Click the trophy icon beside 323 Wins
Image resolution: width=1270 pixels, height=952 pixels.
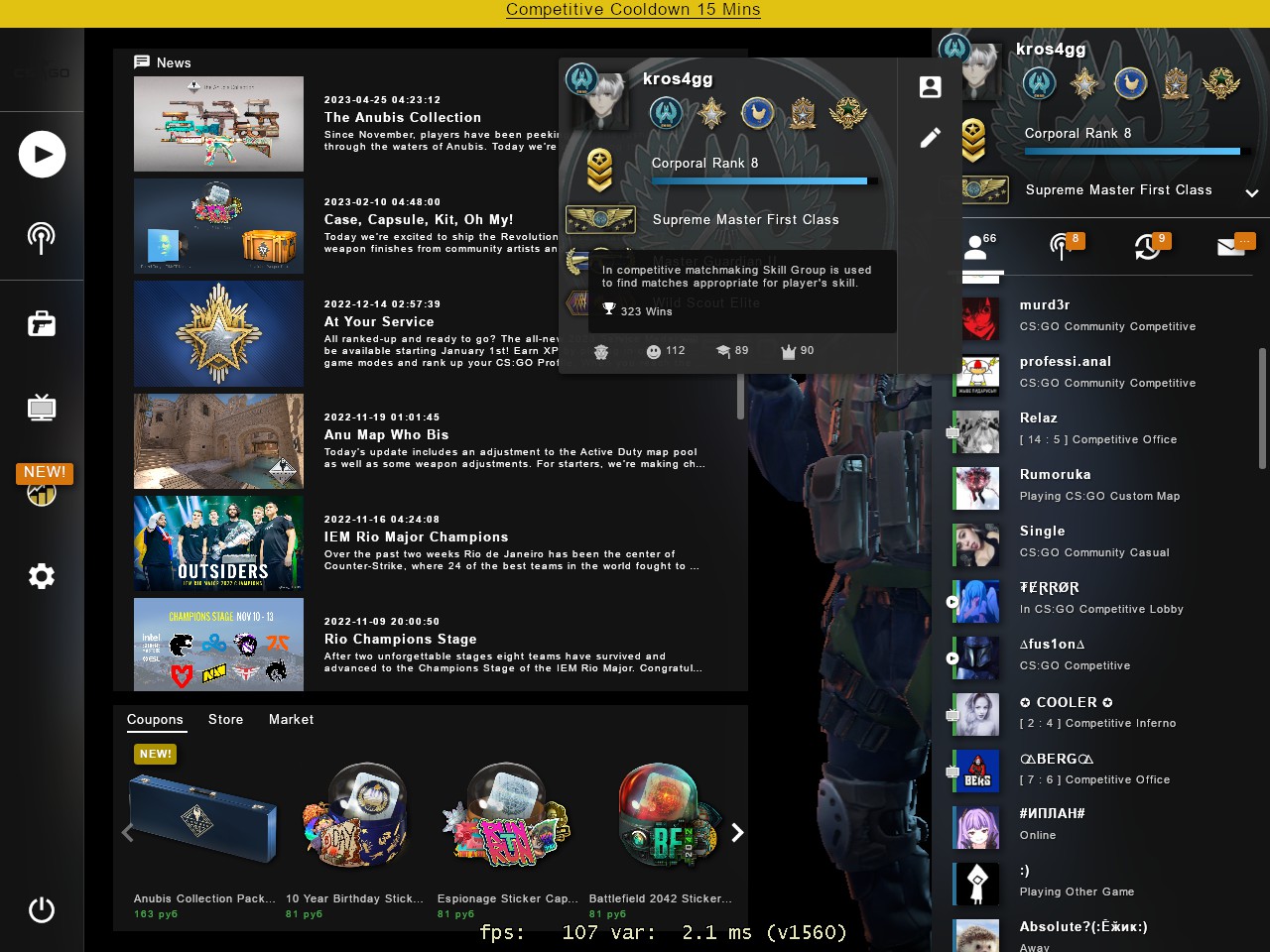[x=609, y=309]
